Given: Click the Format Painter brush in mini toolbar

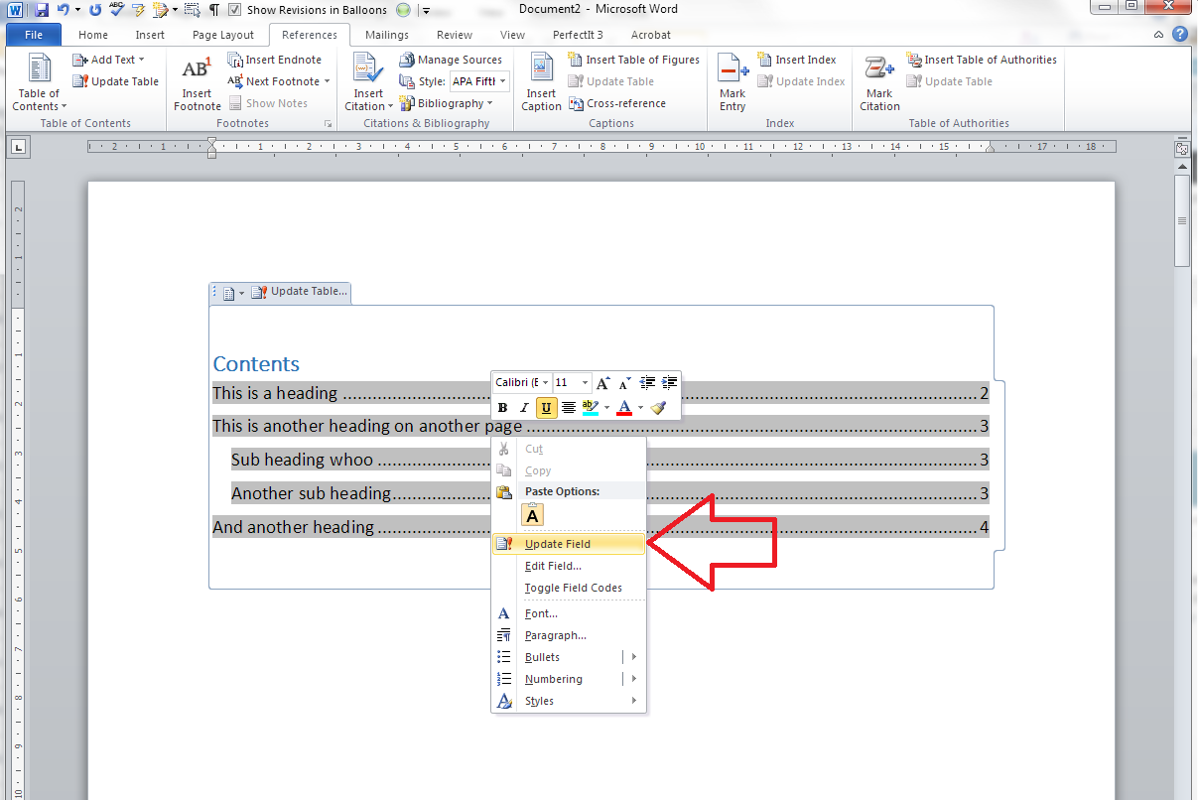Looking at the screenshot, I should [658, 408].
